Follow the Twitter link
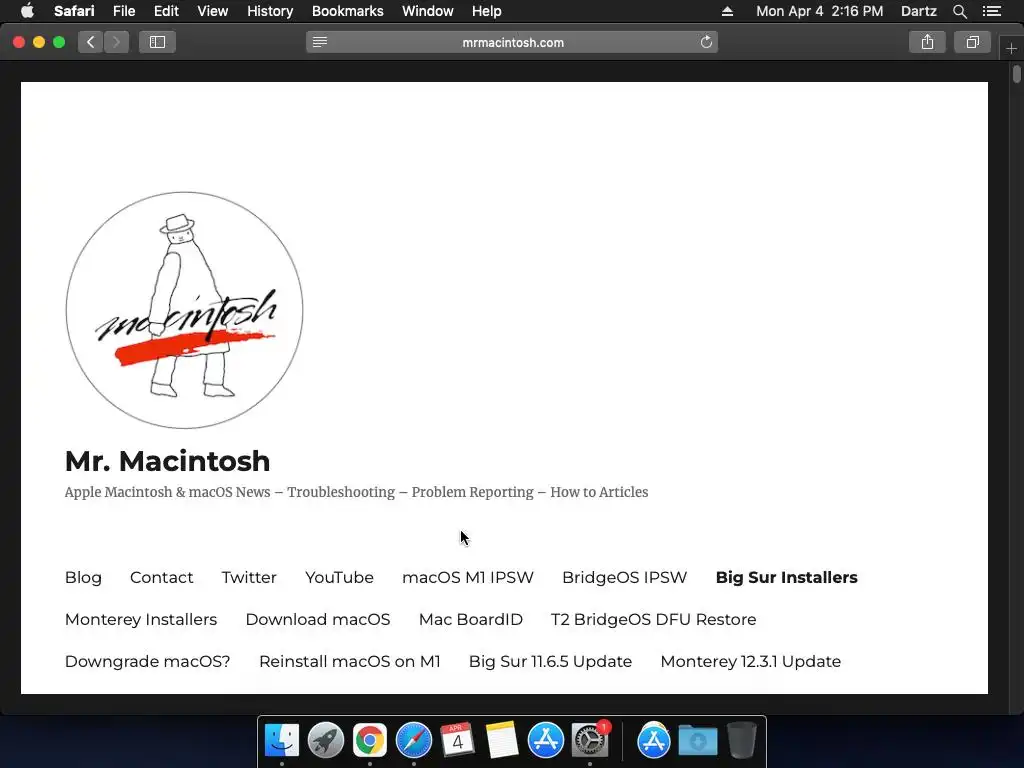1024x768 pixels. tap(249, 577)
